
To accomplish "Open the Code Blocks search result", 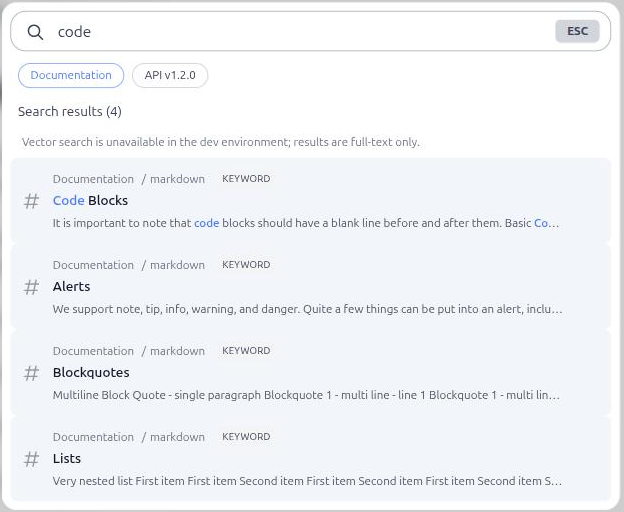I will [x=310, y=201].
